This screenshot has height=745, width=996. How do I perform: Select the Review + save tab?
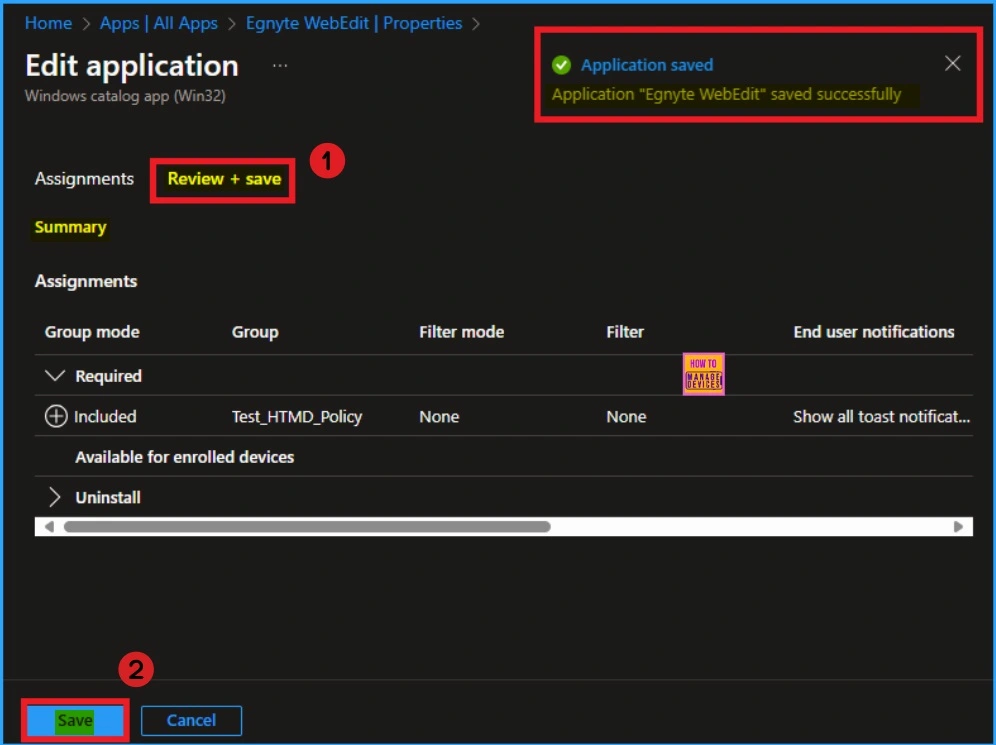click(x=224, y=179)
